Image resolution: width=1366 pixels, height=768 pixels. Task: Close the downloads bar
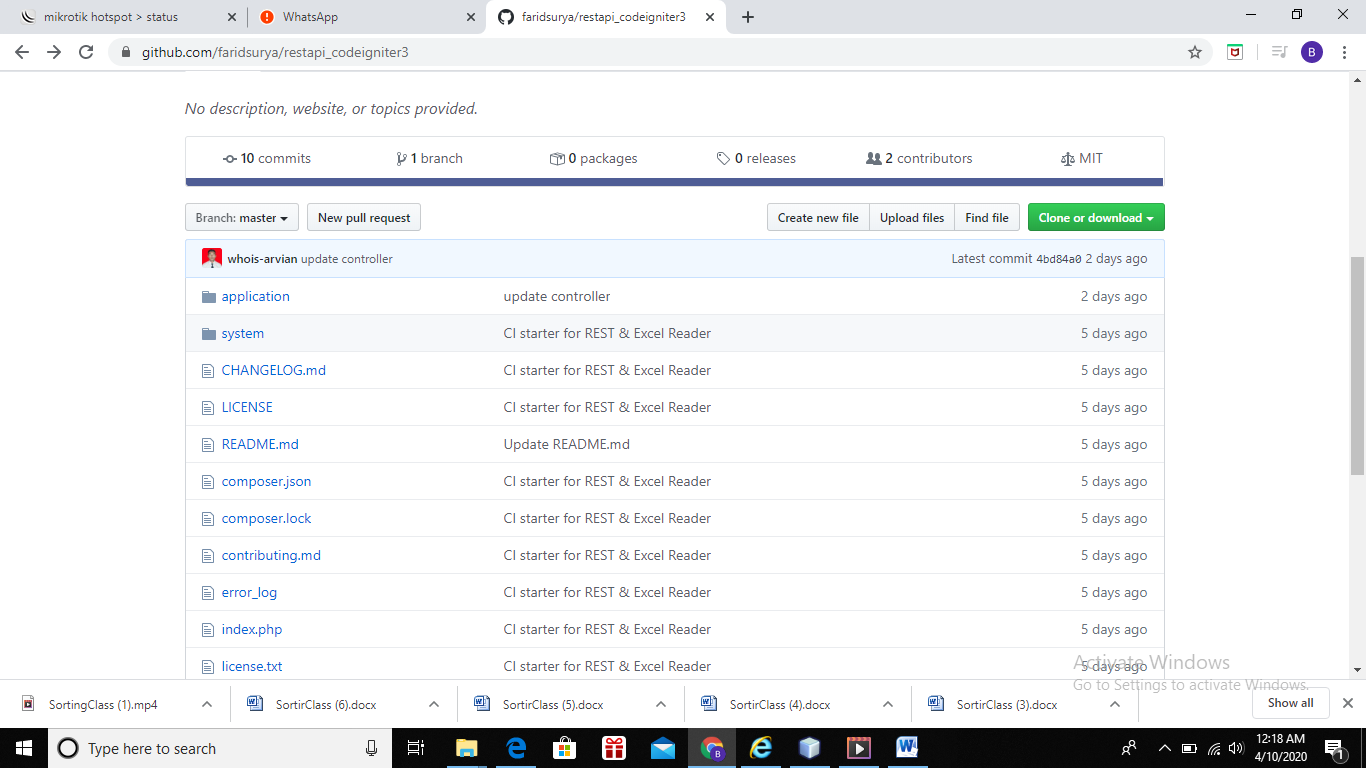1348,703
